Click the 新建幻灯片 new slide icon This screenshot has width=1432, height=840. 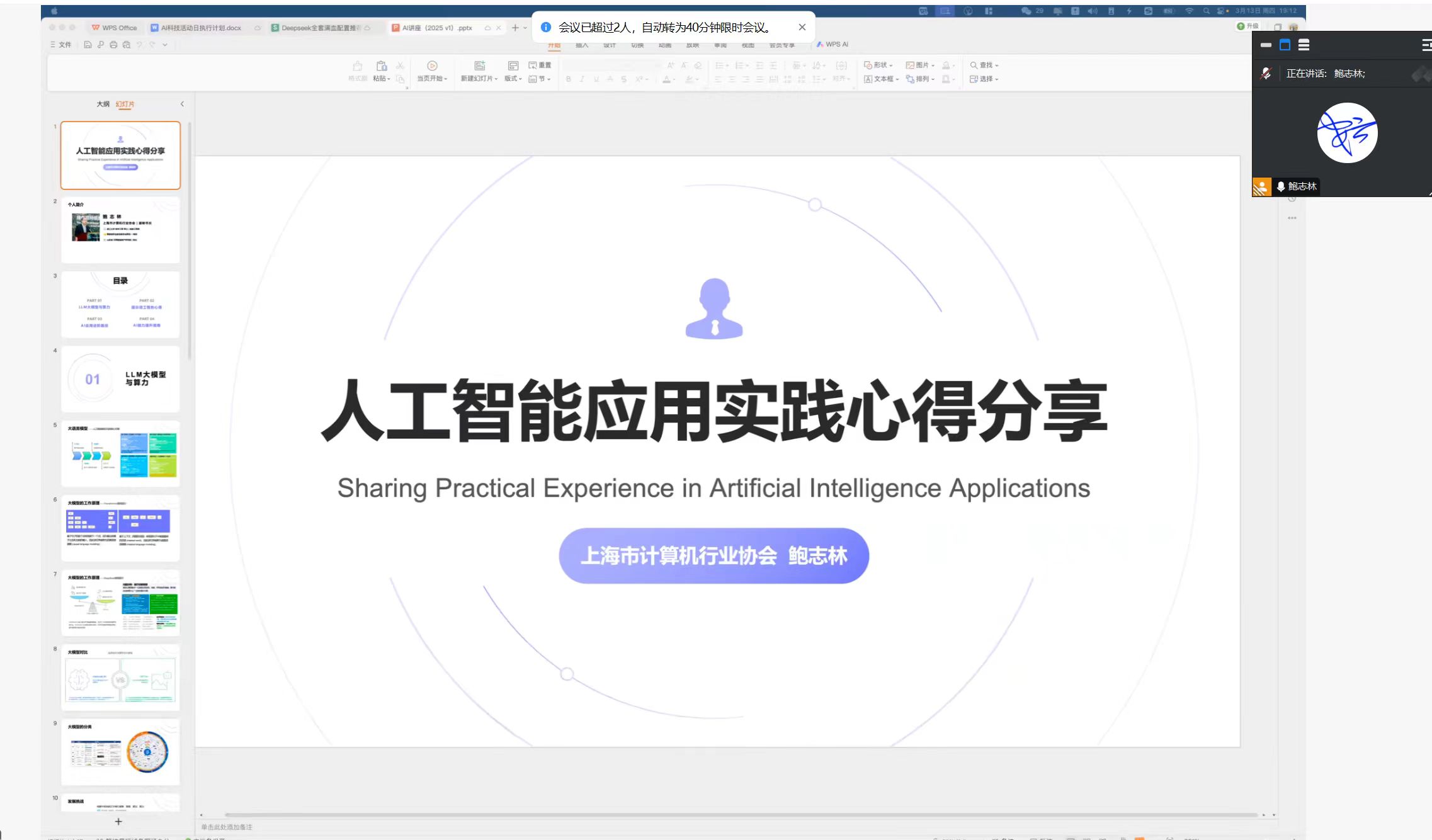pyautogui.click(x=479, y=66)
